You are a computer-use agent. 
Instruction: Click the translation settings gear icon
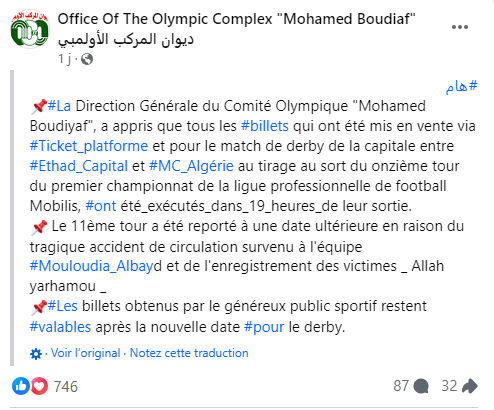pos(36,354)
